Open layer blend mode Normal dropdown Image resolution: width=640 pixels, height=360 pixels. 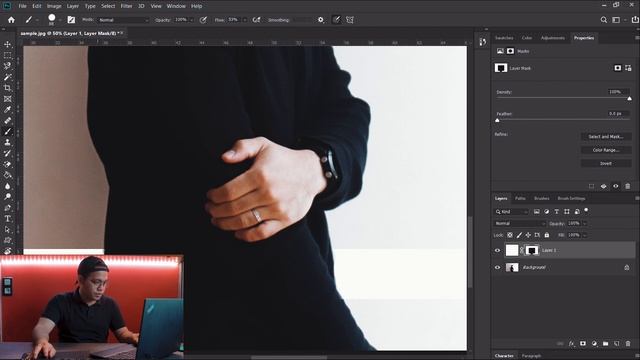520,223
